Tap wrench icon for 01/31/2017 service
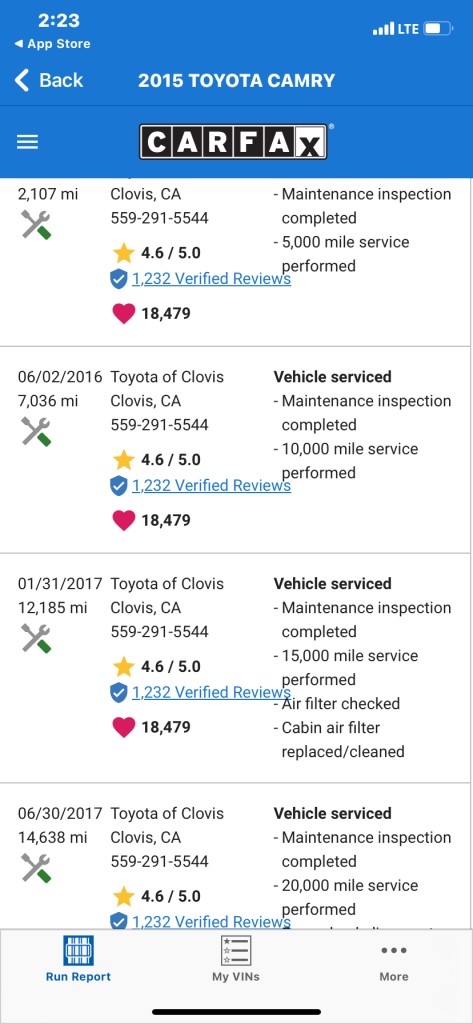The height and width of the screenshot is (1024, 473). pos(36,639)
